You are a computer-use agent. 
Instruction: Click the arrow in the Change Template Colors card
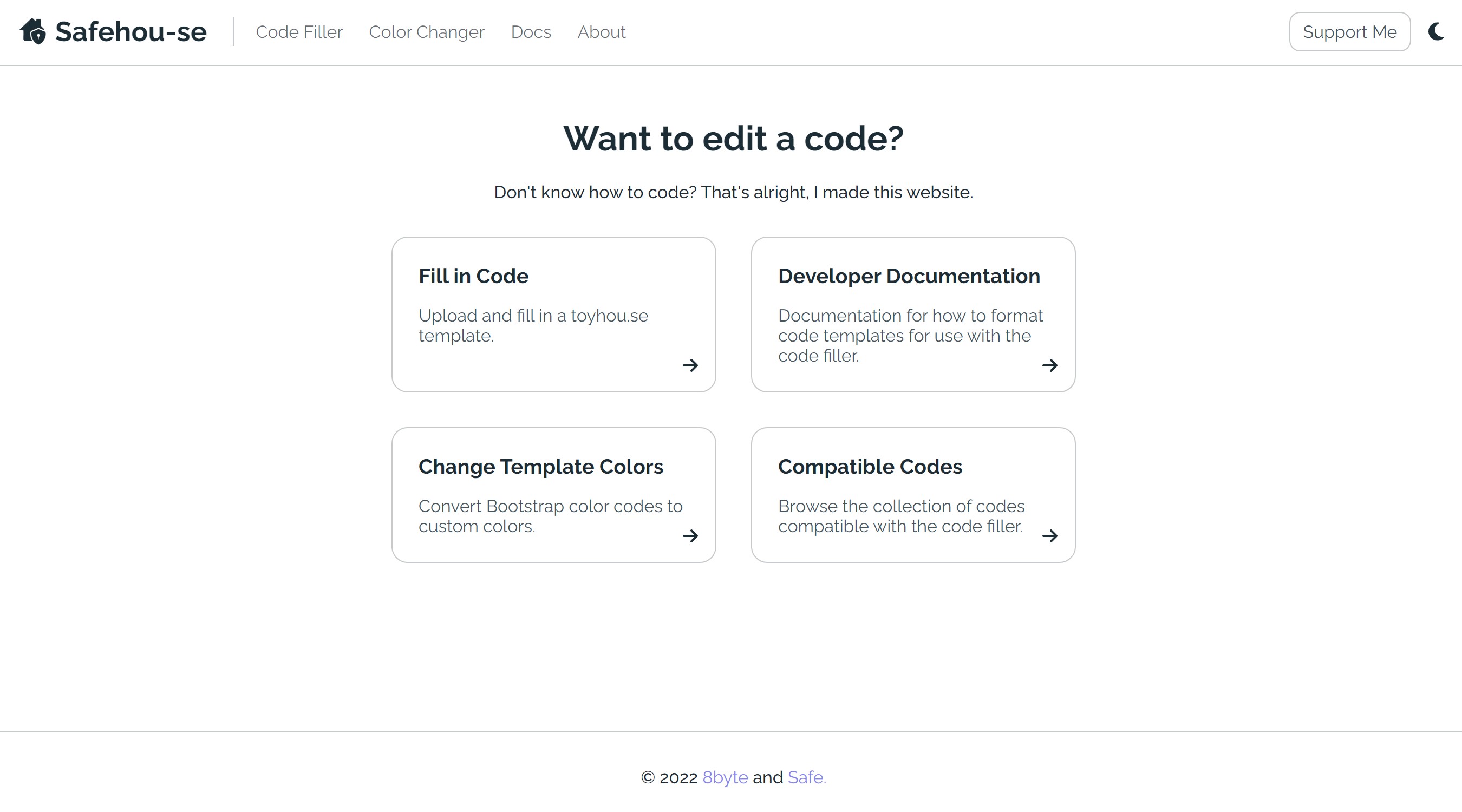tap(690, 536)
